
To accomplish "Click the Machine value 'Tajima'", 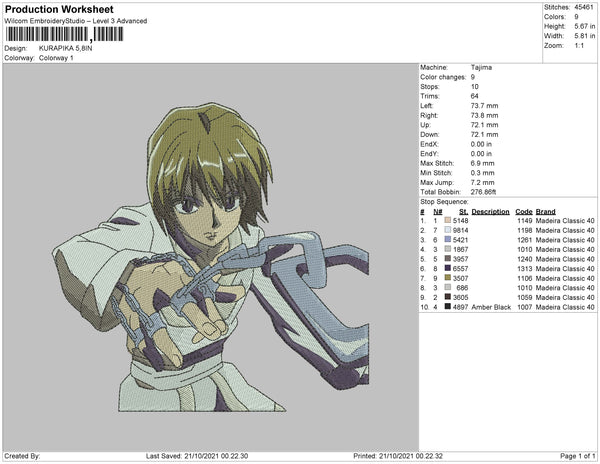I will point(481,67).
